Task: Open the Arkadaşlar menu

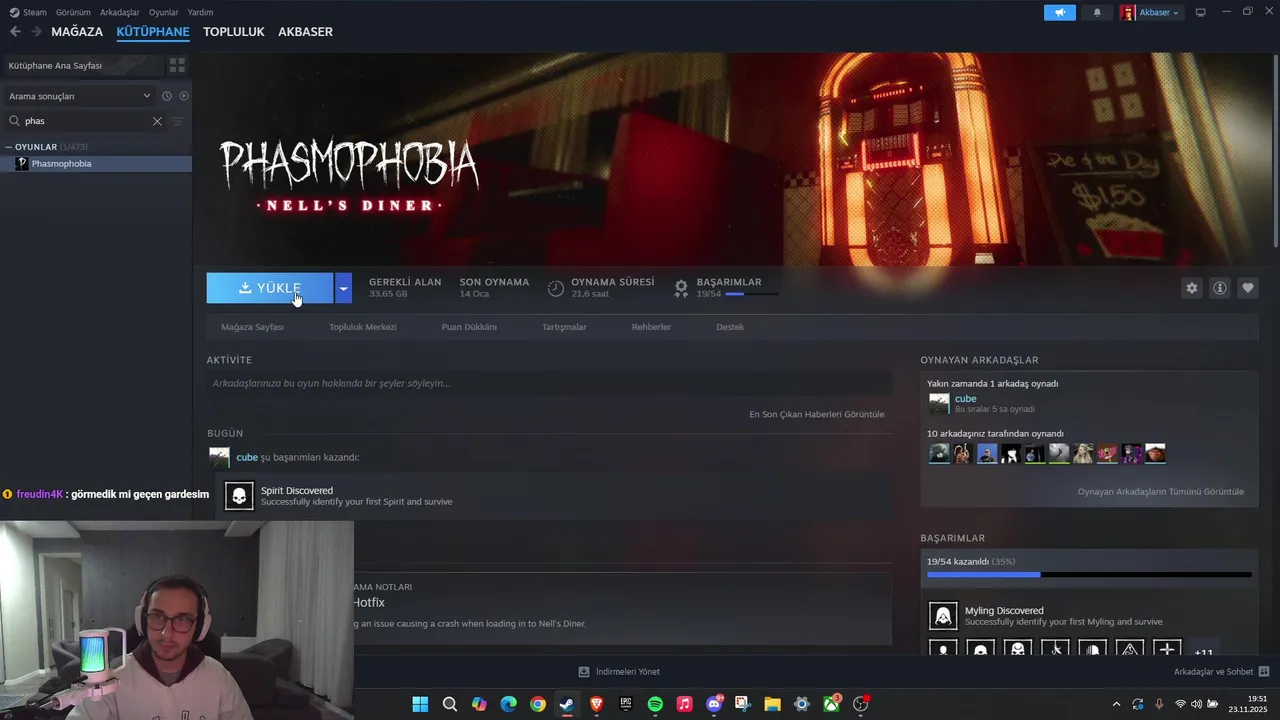Action: pos(120,12)
